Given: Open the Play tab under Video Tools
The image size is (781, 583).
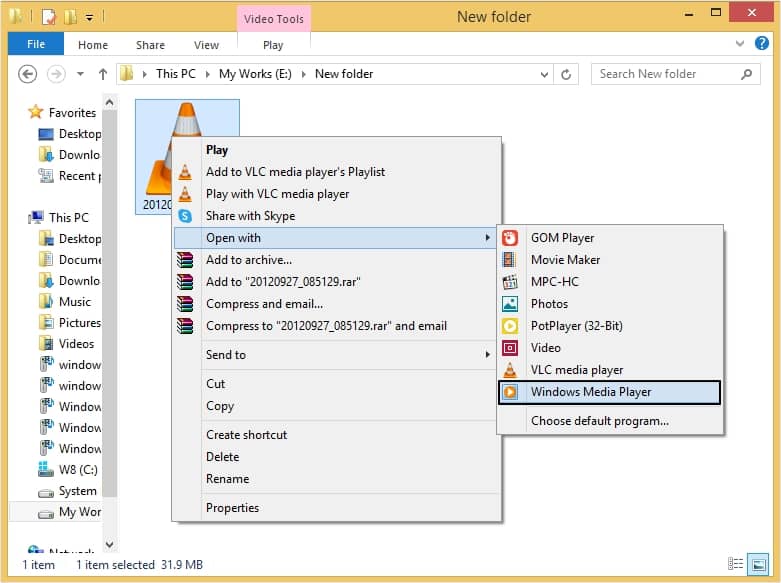Looking at the screenshot, I should (273, 45).
